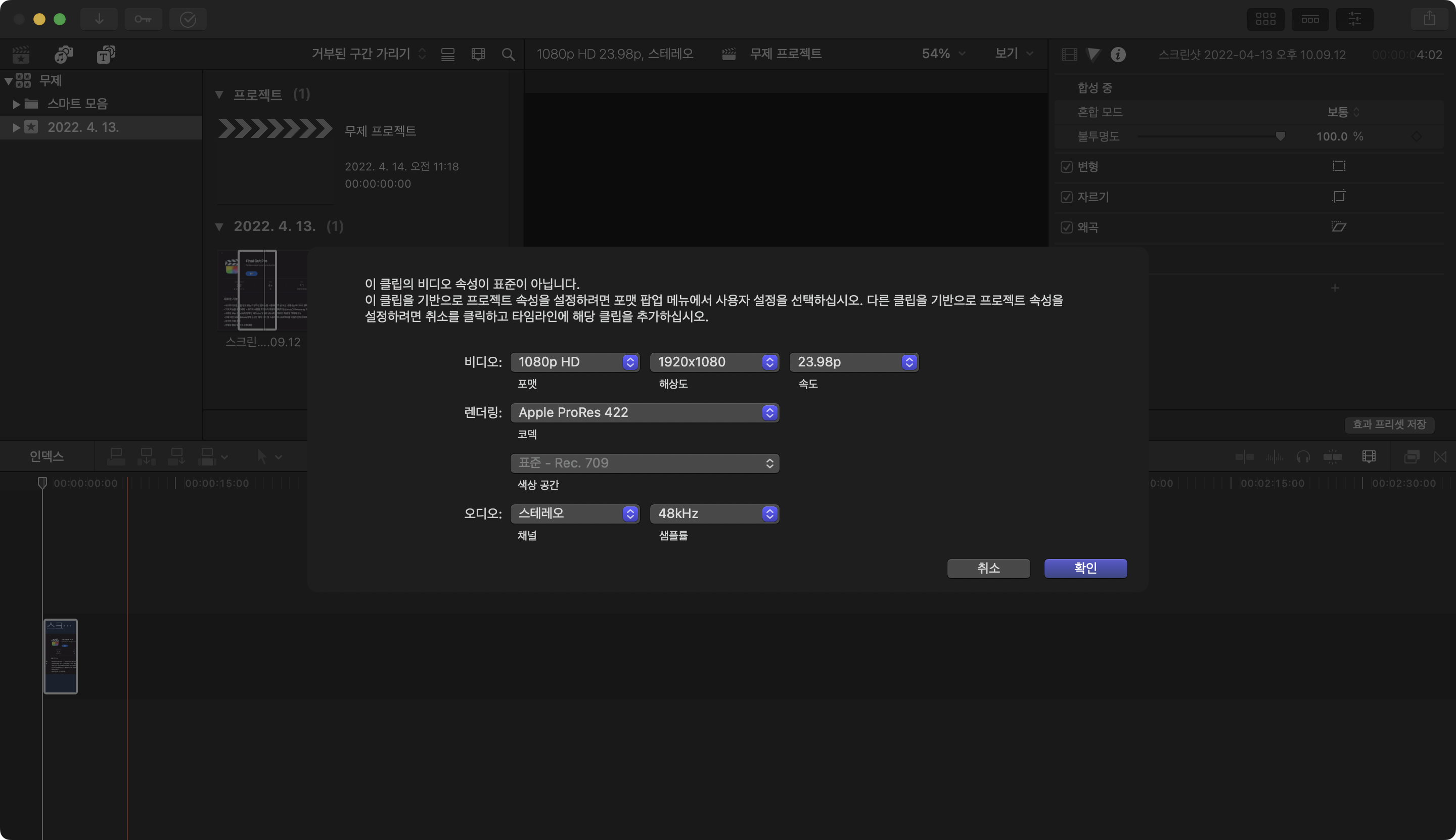
Task: Click the share export icon
Action: (x=1429, y=19)
